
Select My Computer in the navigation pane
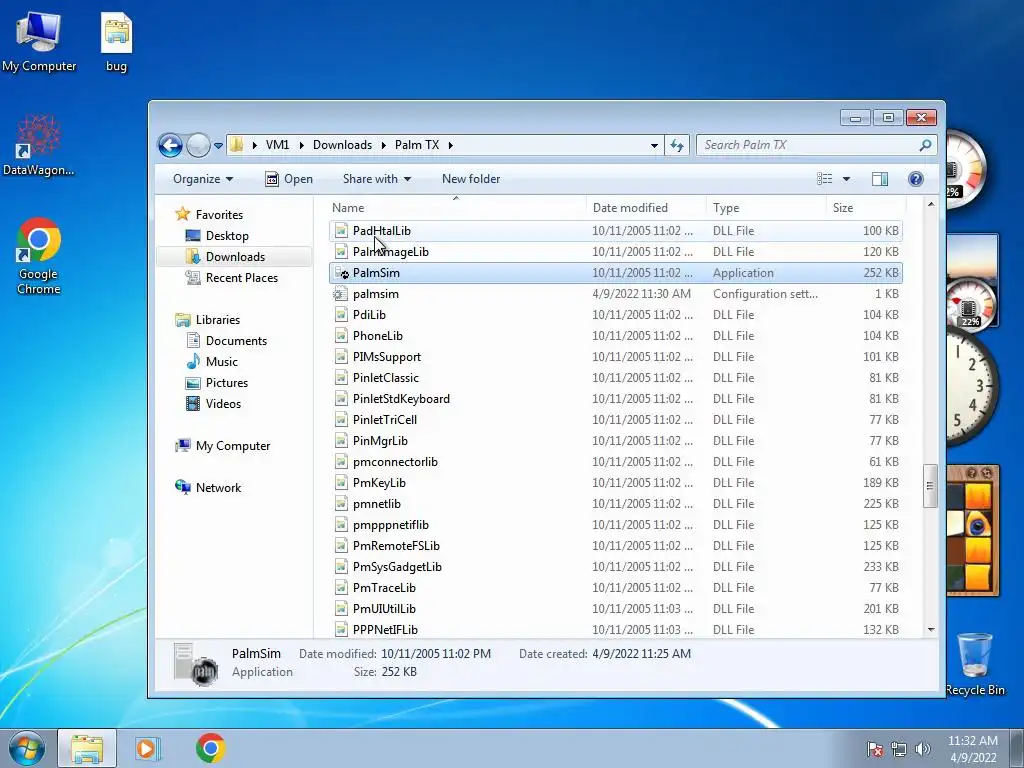coord(233,445)
